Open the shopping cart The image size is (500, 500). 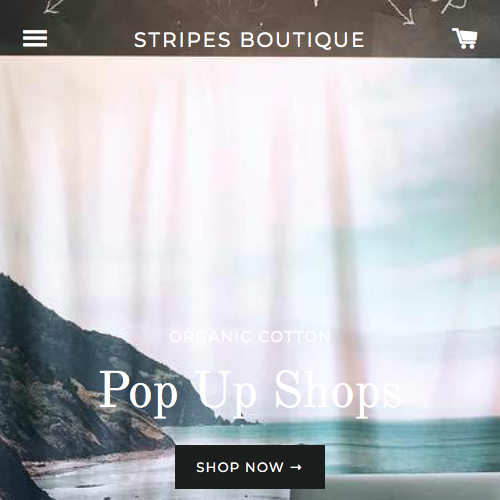[x=464, y=38]
